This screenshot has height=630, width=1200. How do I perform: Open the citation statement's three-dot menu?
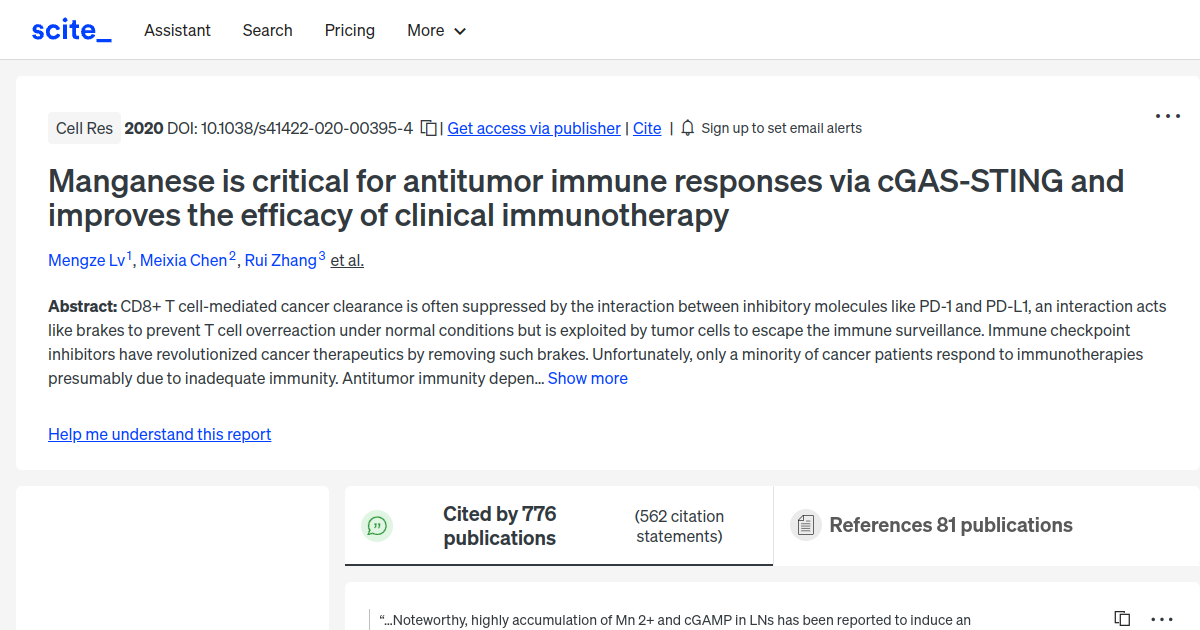[1161, 620]
